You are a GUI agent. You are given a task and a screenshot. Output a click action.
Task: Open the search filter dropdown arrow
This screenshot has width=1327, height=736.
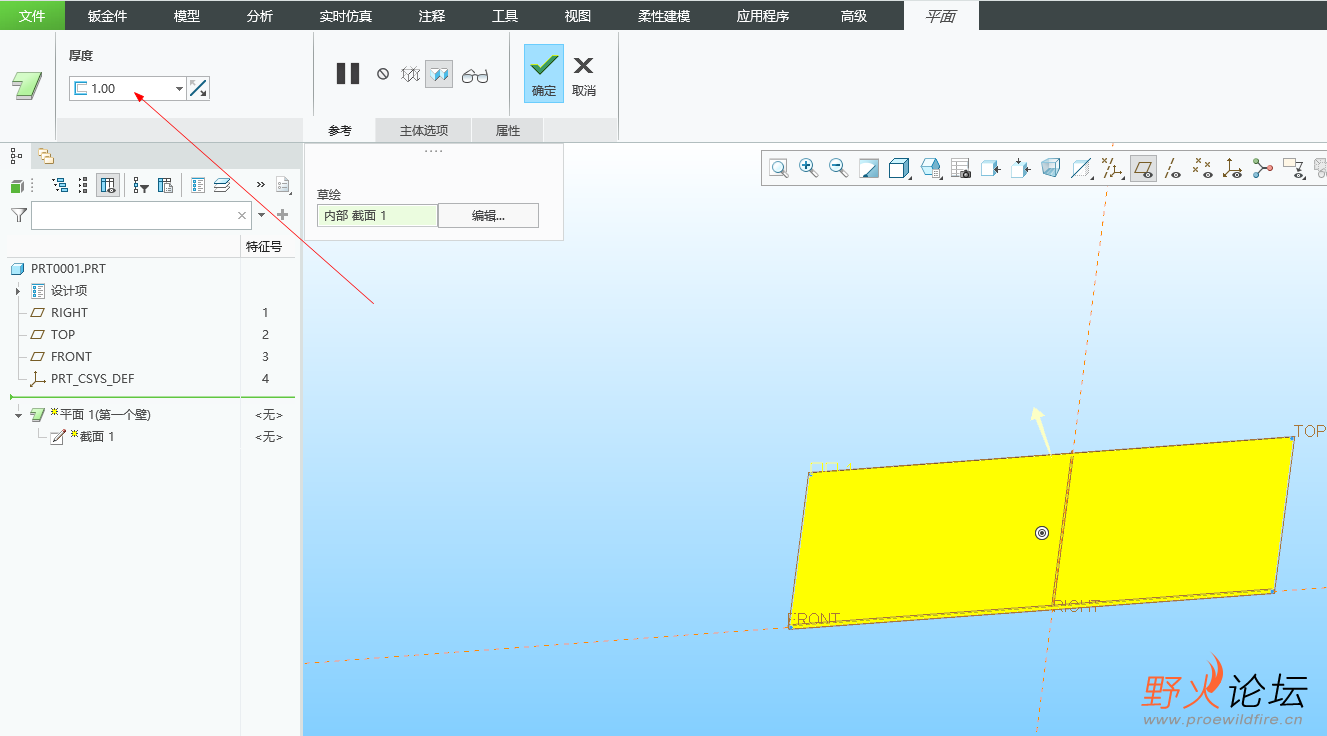262,215
